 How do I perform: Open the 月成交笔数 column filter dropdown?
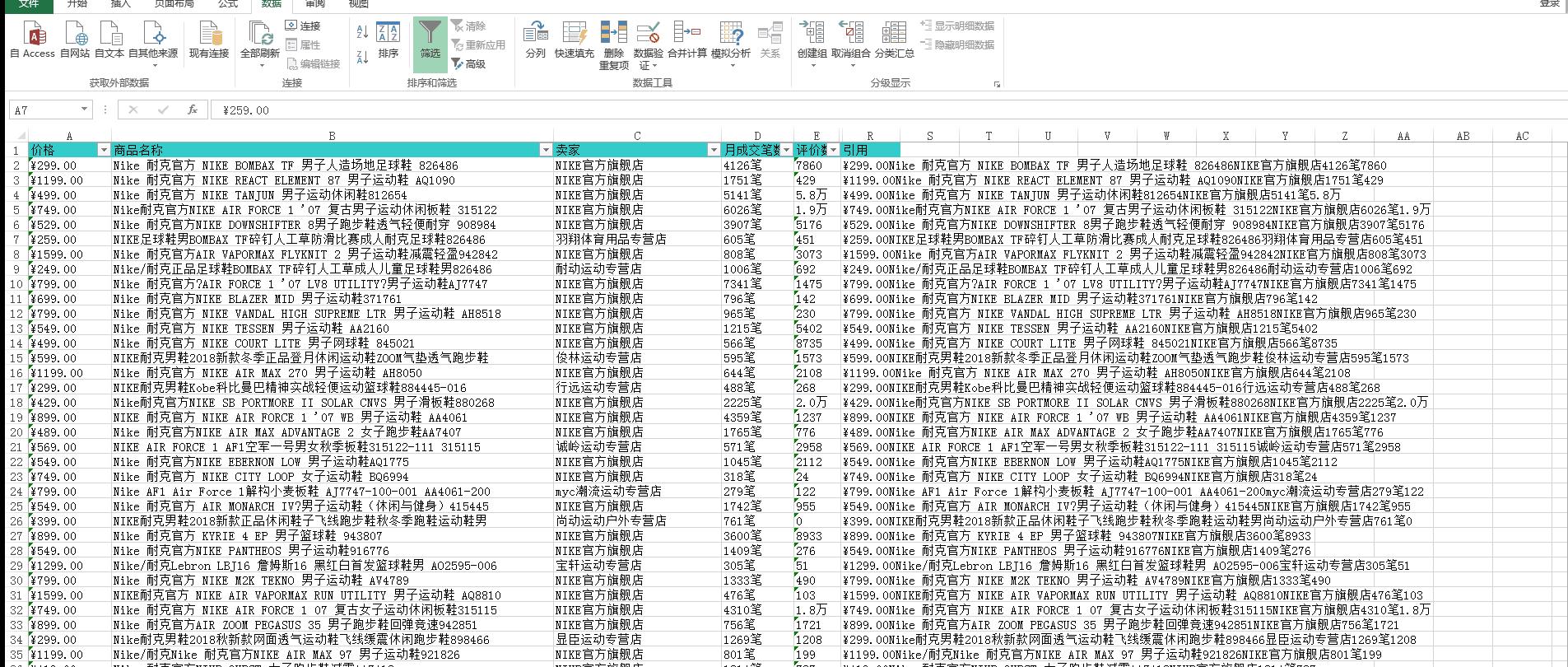point(786,150)
